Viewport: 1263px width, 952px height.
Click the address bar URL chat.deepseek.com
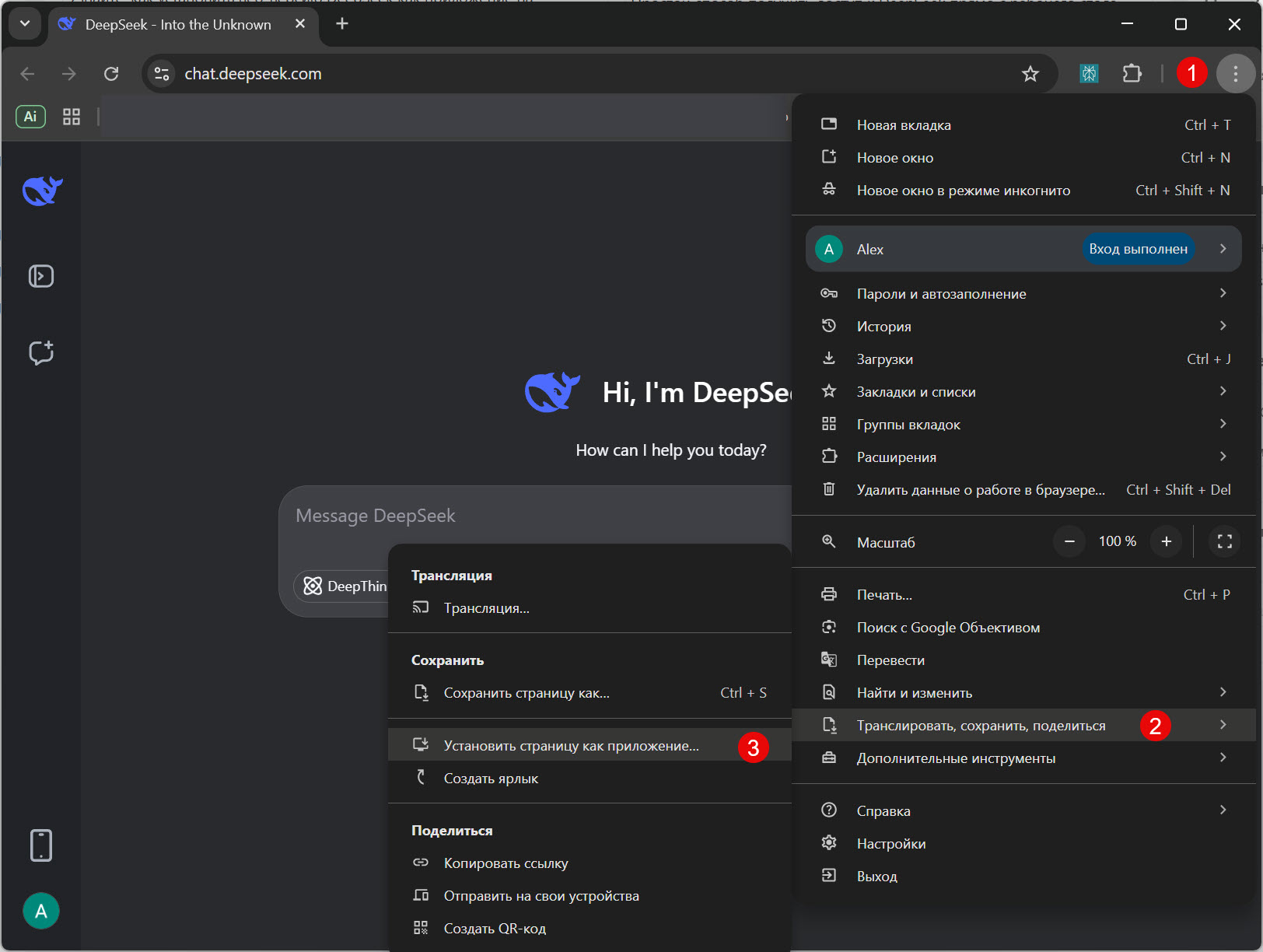(x=253, y=74)
